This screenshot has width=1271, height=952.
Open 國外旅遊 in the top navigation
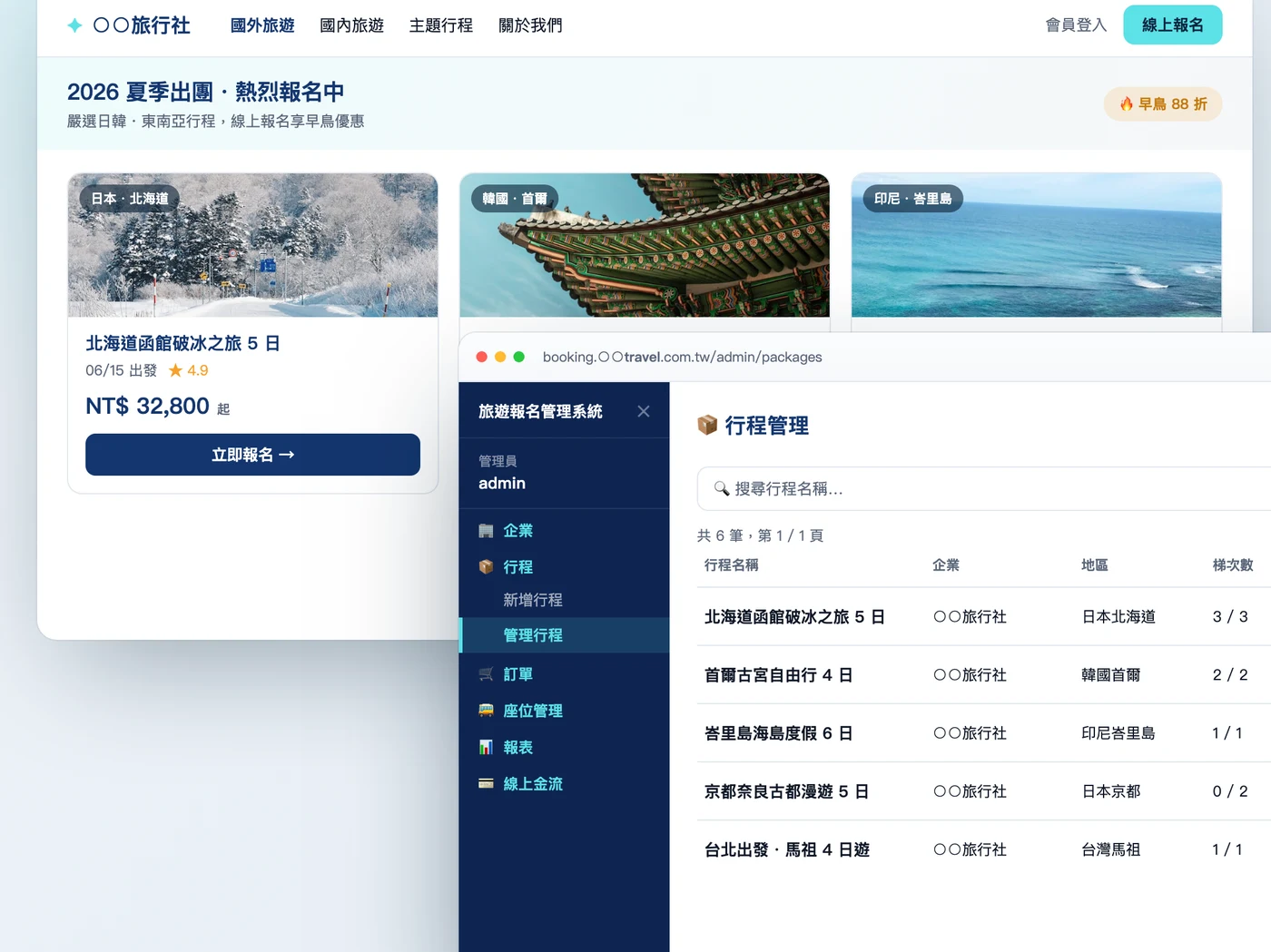(262, 25)
